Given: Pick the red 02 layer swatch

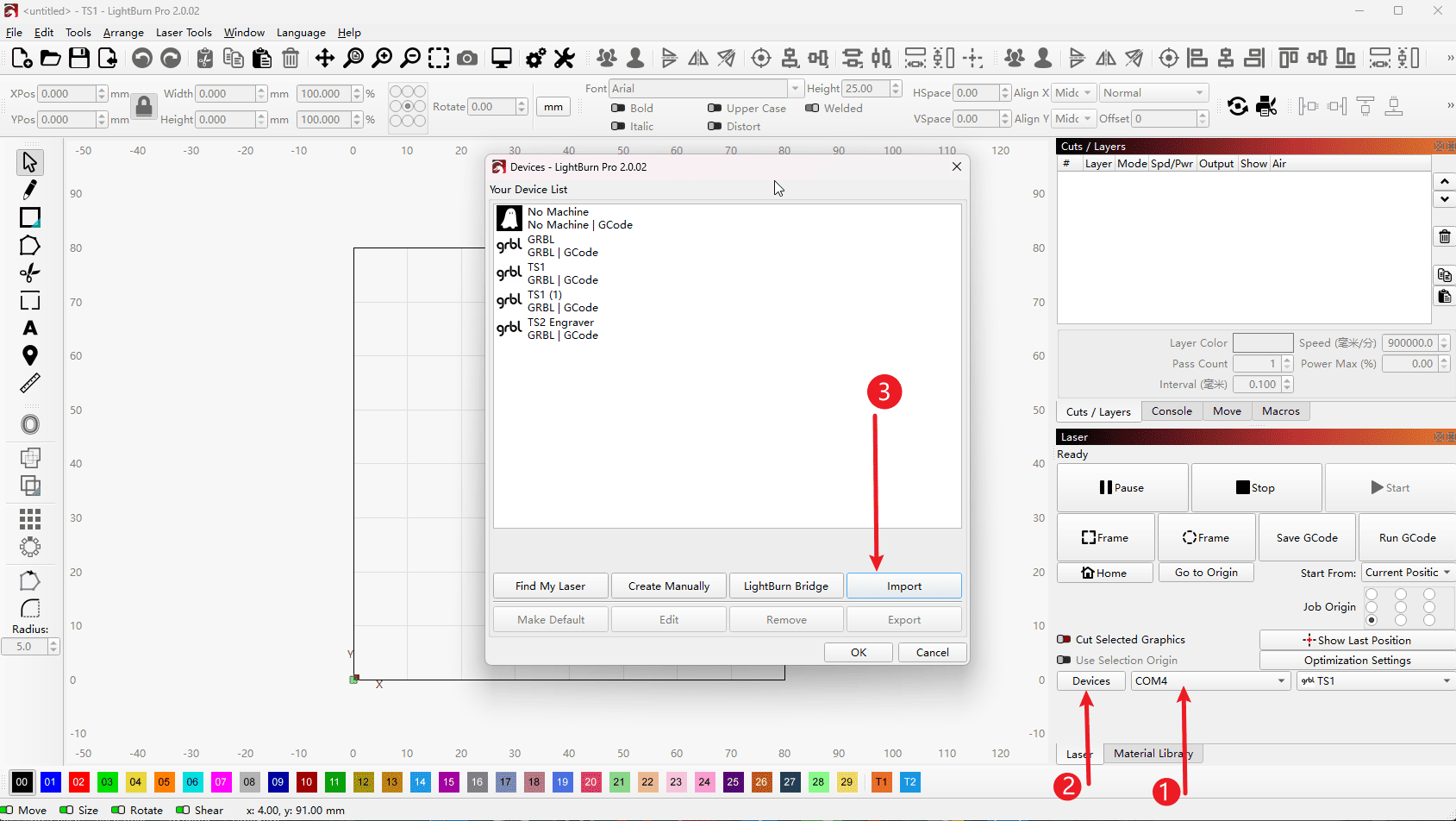Looking at the screenshot, I should point(78,782).
